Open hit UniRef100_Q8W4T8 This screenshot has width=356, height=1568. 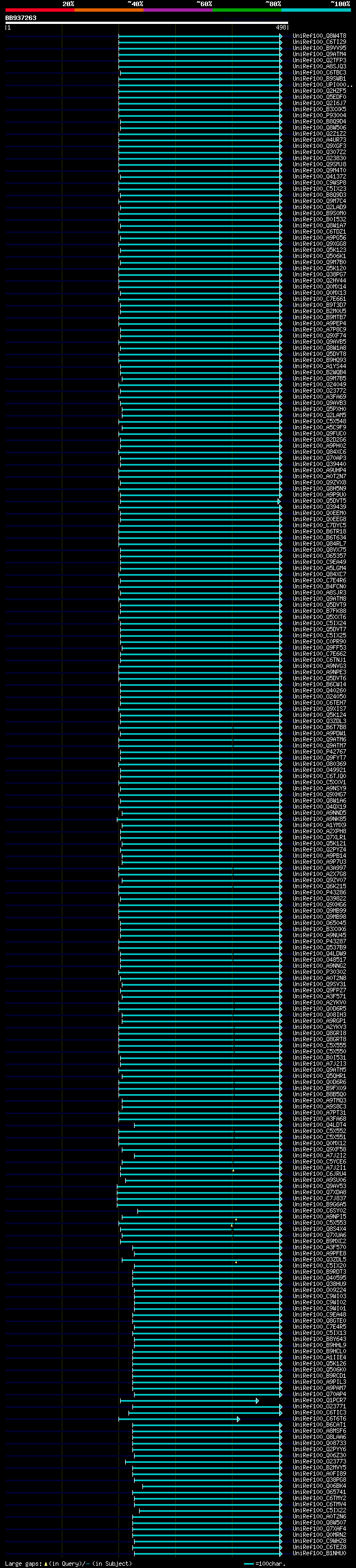(x=319, y=36)
